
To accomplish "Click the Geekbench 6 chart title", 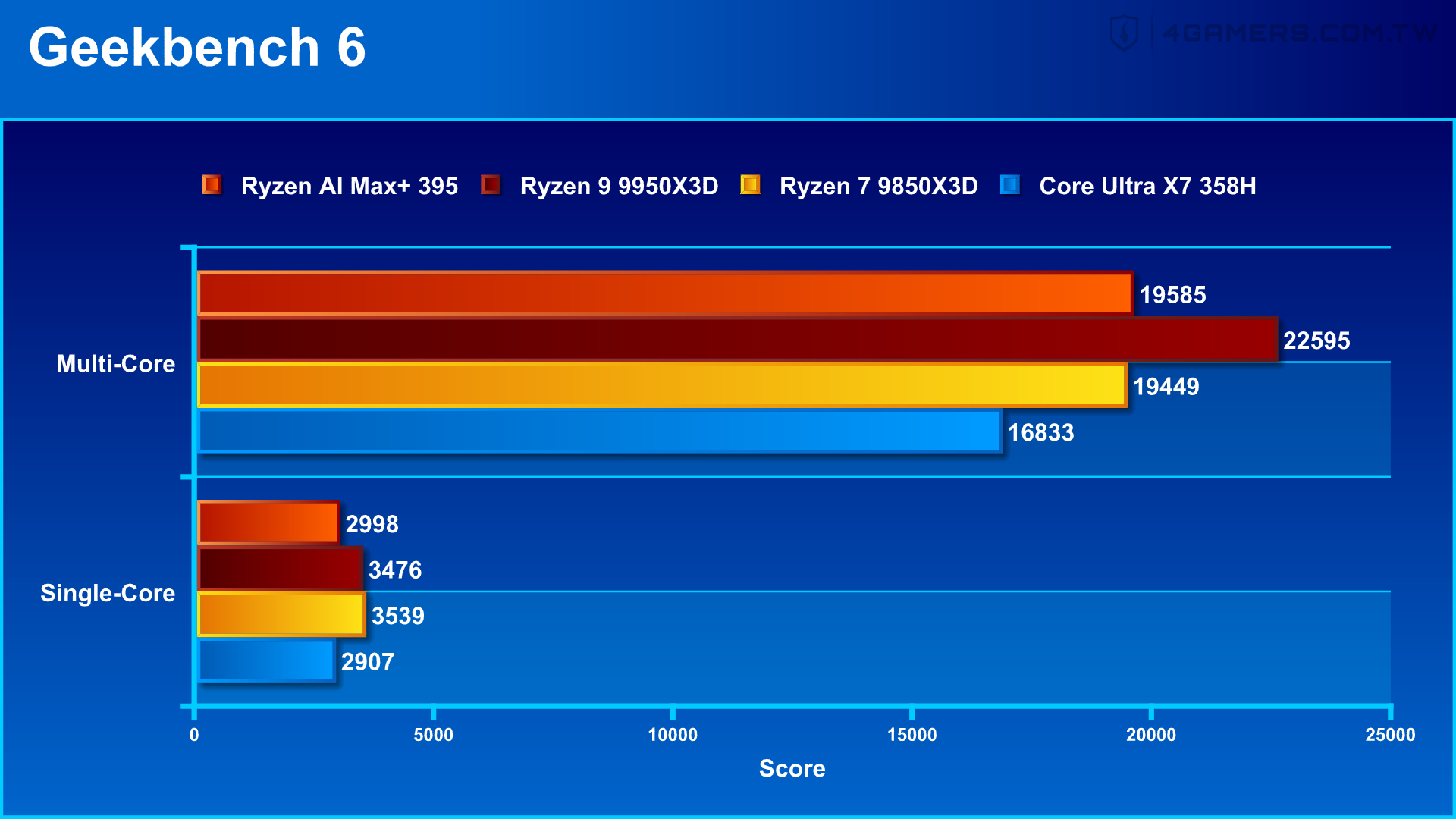I will click(x=197, y=47).
